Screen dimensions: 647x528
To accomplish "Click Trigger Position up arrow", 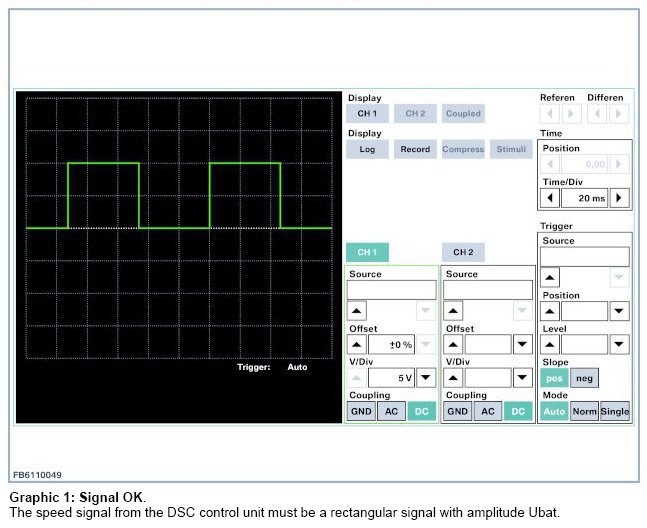I will (550, 312).
